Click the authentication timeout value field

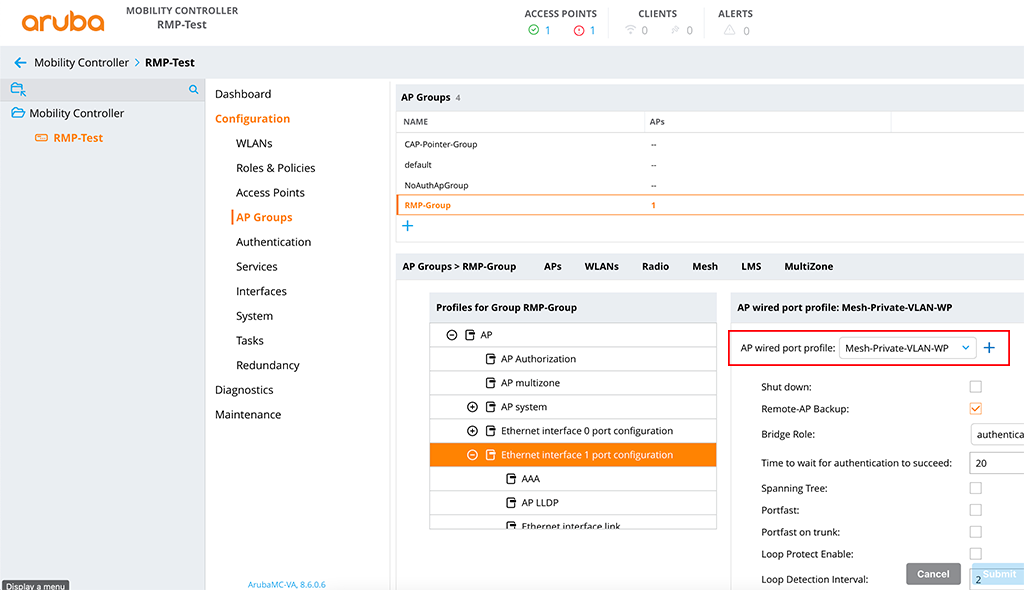tap(1000, 462)
